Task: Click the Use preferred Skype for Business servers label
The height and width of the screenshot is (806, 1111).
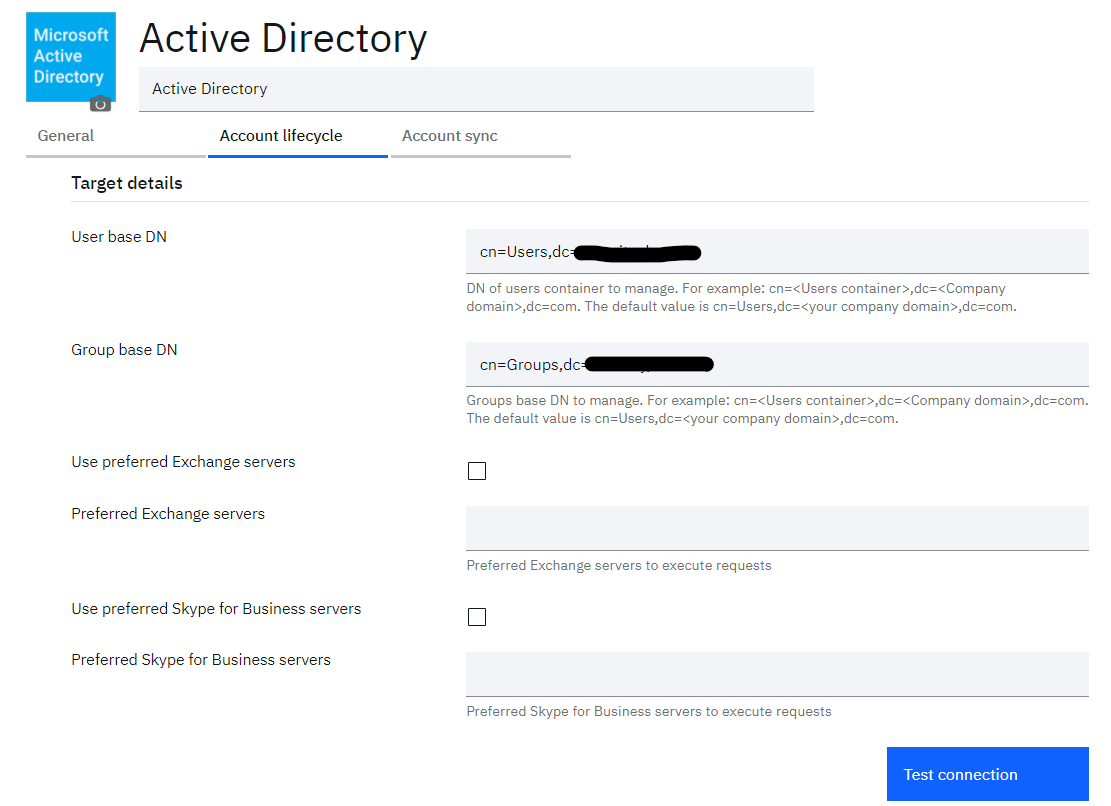Action: (x=216, y=609)
